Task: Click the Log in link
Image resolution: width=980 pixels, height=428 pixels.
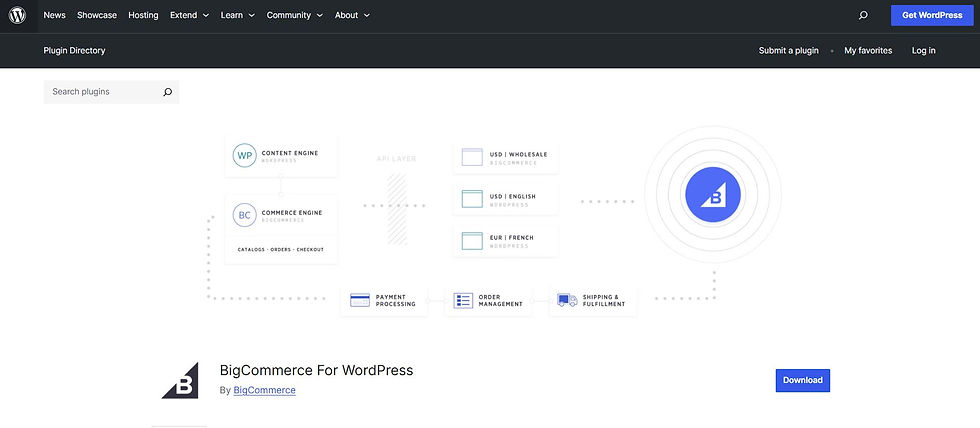Action: [924, 51]
